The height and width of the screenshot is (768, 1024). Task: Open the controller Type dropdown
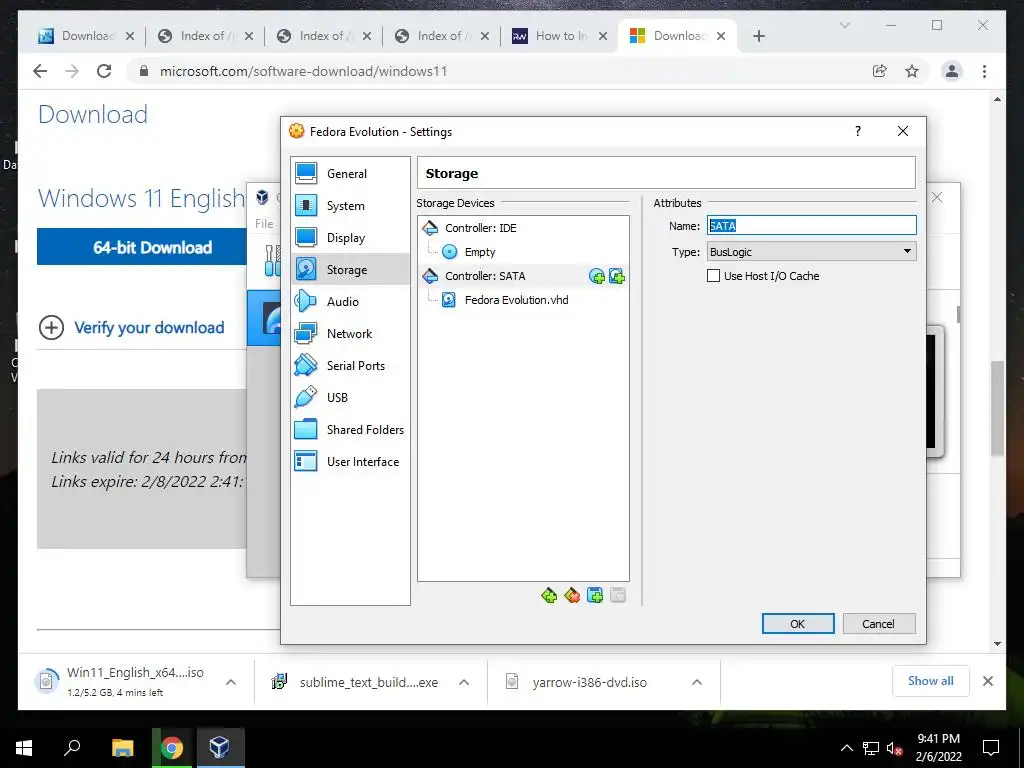click(811, 251)
